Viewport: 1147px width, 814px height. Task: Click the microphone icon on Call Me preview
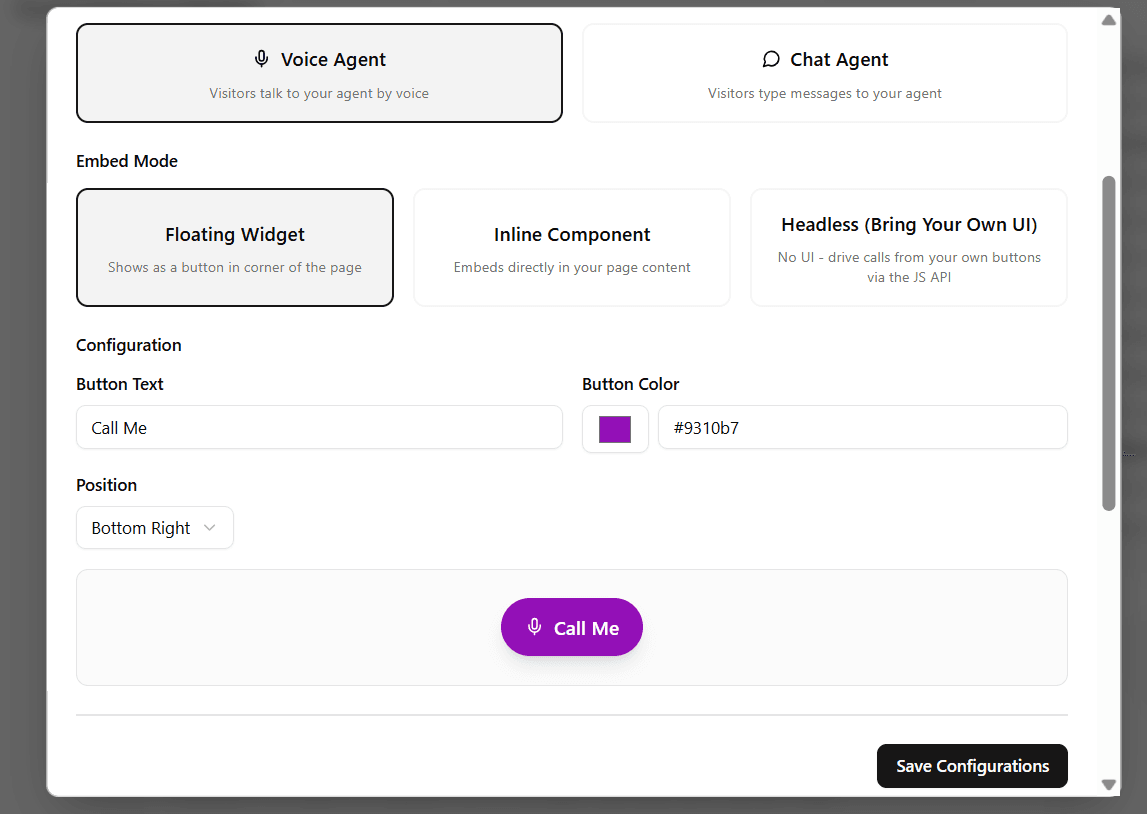tap(535, 627)
